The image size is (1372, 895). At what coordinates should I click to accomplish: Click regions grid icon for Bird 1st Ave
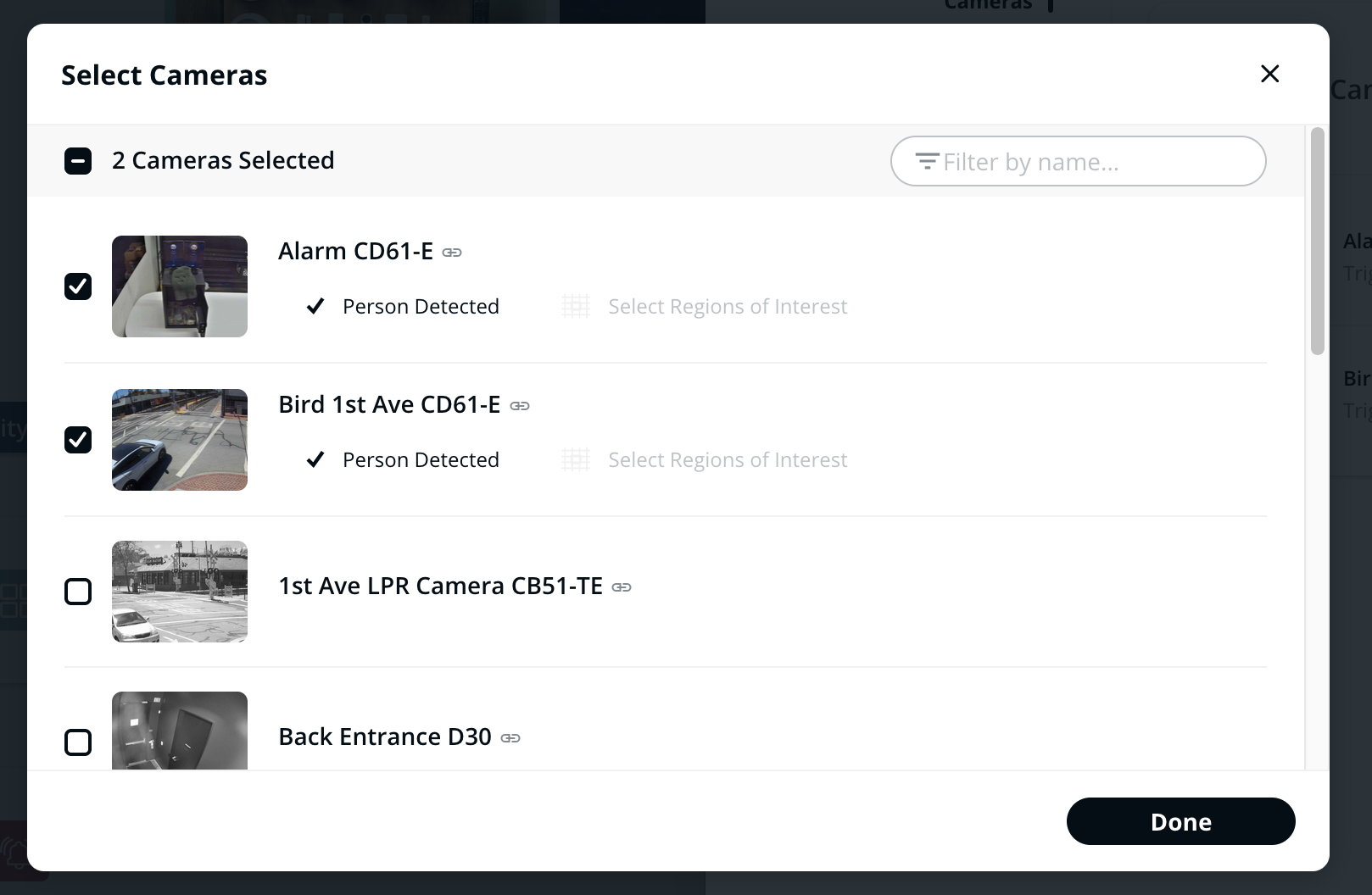point(576,460)
